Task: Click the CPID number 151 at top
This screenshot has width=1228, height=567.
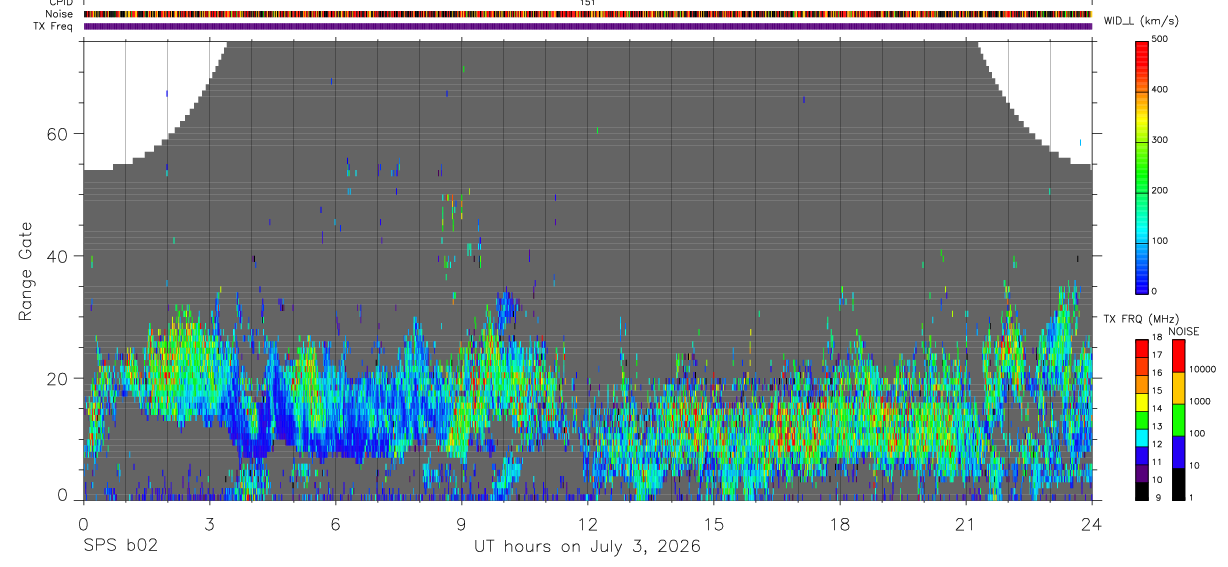Action: 588,3
